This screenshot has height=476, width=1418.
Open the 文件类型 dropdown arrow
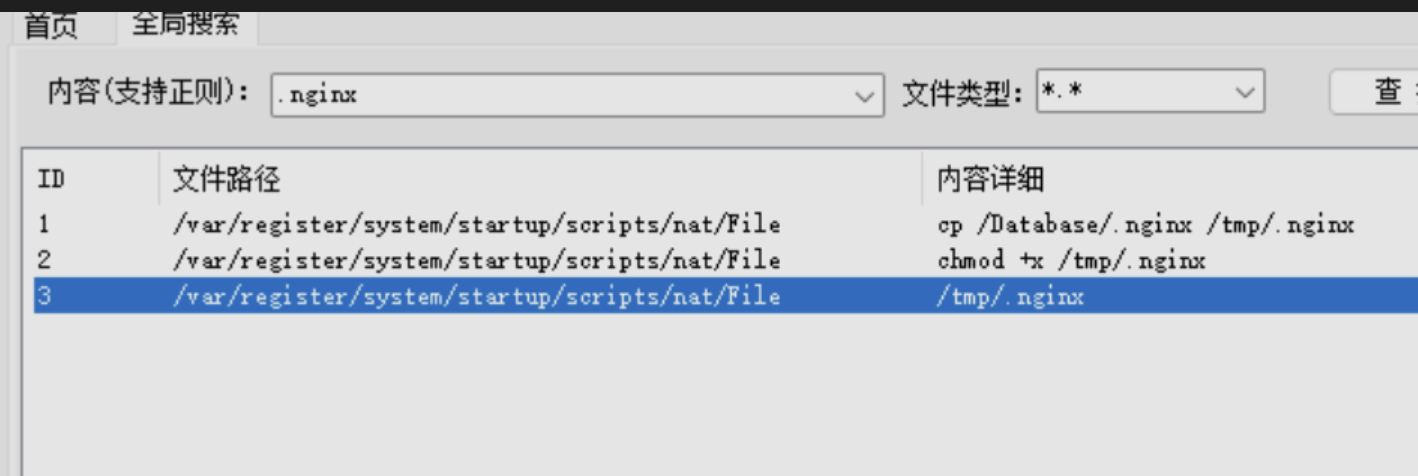1245,94
